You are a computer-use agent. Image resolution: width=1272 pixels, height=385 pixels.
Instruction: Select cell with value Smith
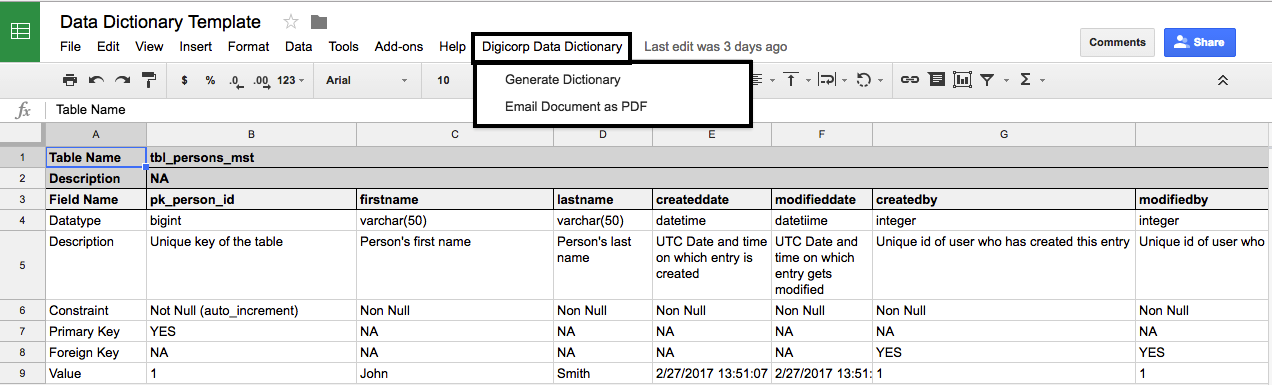point(603,374)
